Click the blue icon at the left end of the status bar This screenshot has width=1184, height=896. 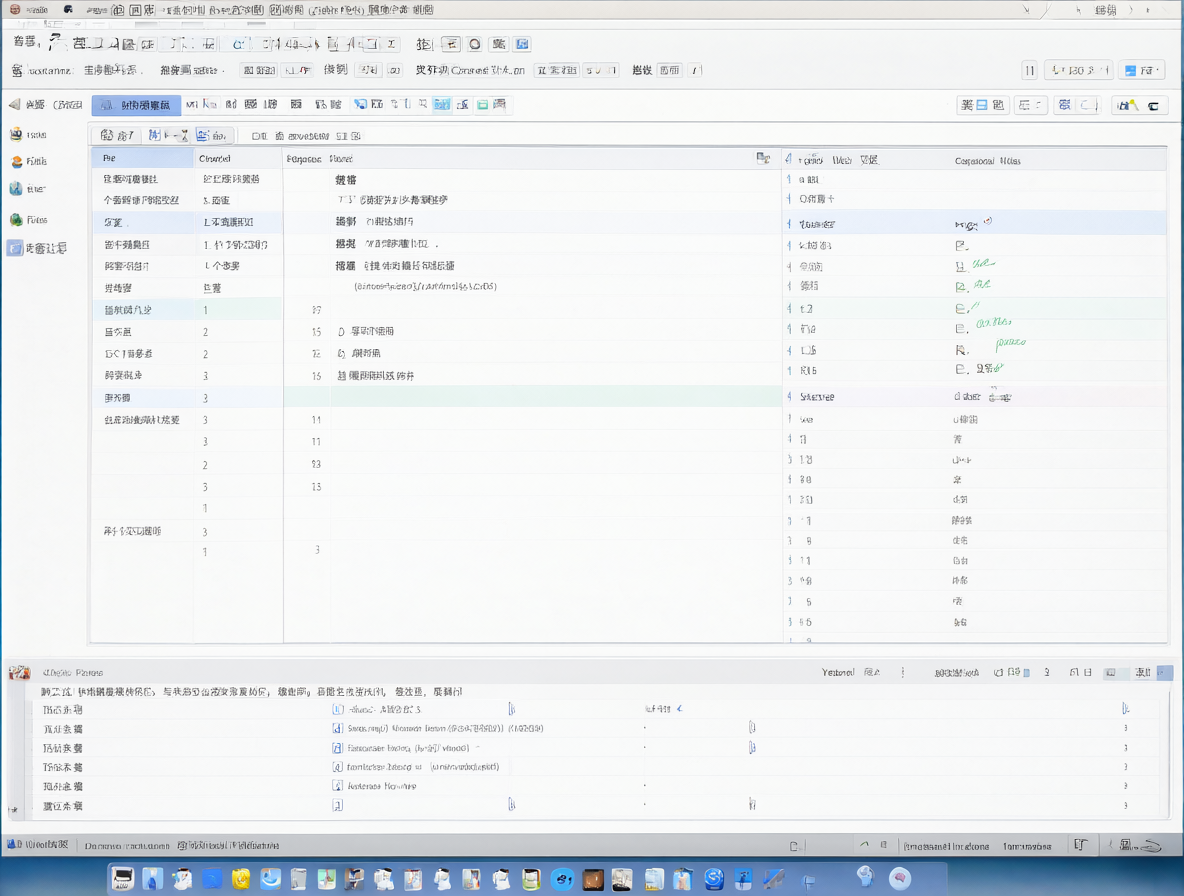tap(11, 845)
